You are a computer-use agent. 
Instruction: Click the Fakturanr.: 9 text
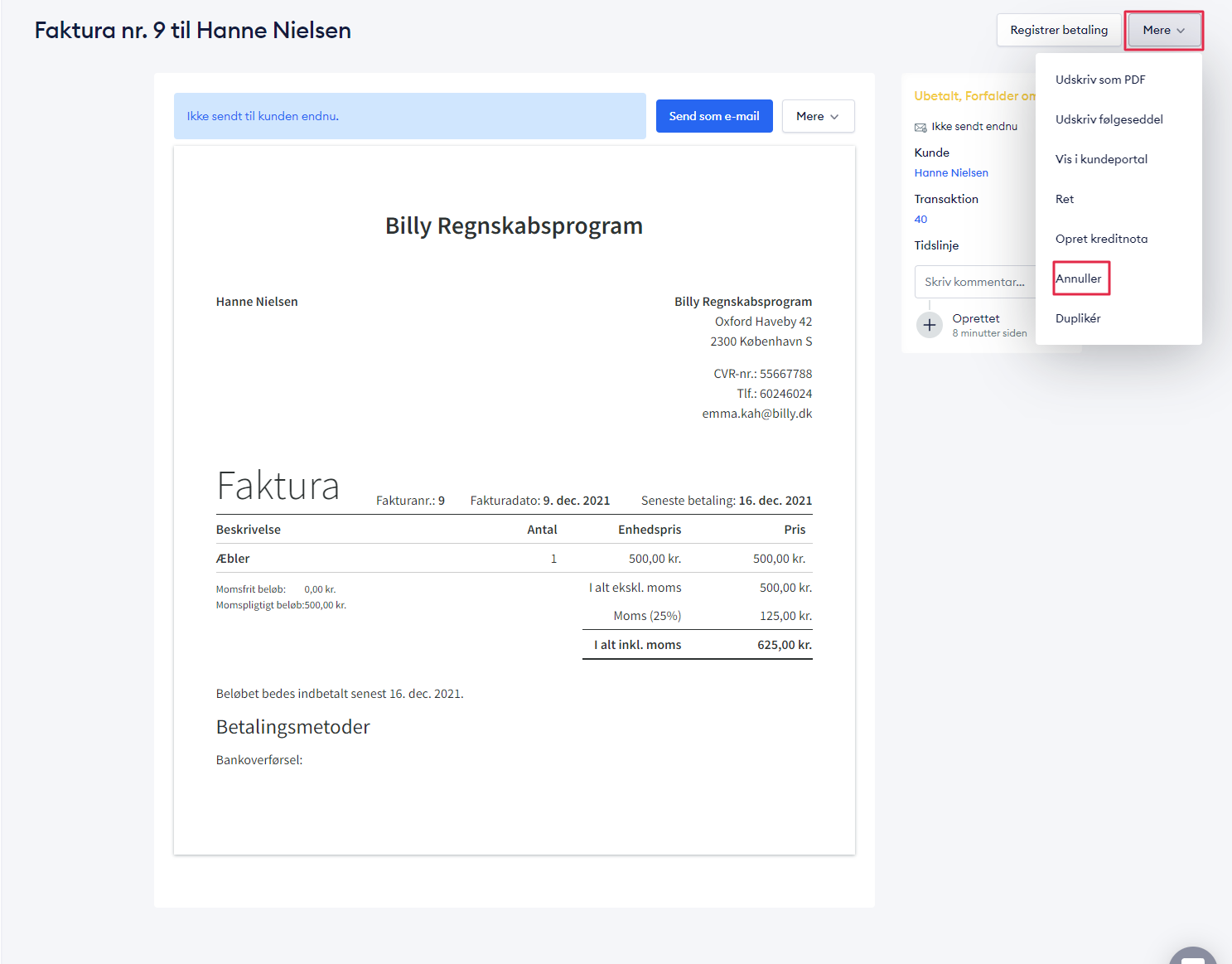tap(410, 501)
